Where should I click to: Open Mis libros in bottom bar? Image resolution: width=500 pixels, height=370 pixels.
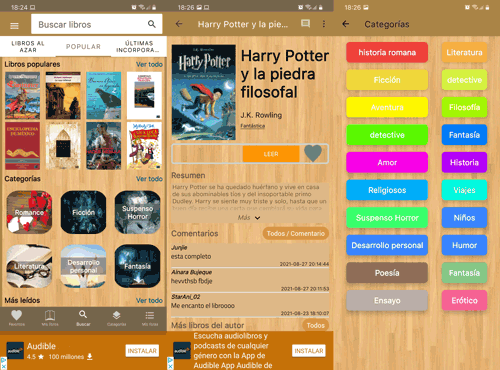click(50, 318)
